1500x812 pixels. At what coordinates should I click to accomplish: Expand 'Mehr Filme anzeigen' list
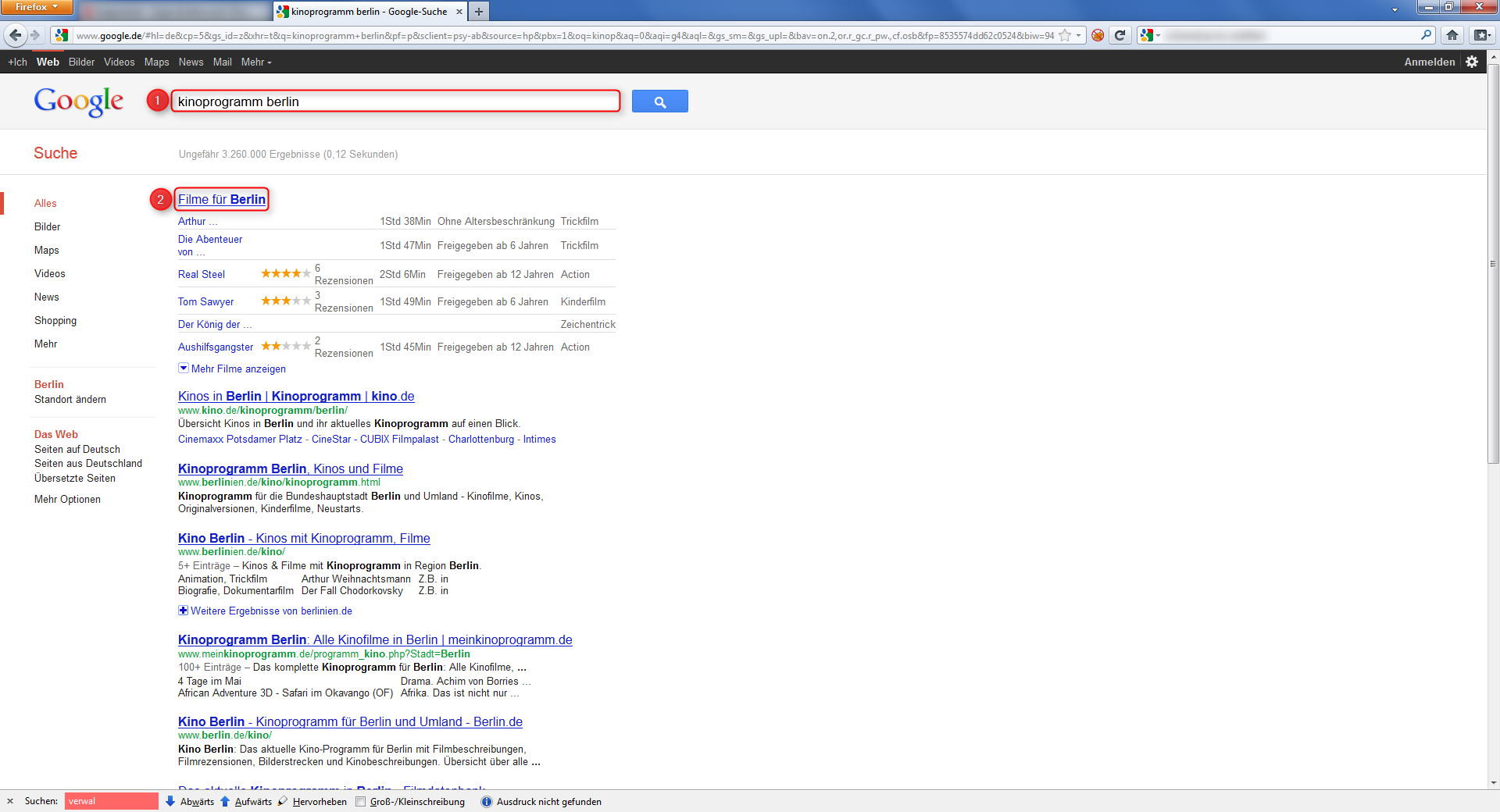pos(237,369)
